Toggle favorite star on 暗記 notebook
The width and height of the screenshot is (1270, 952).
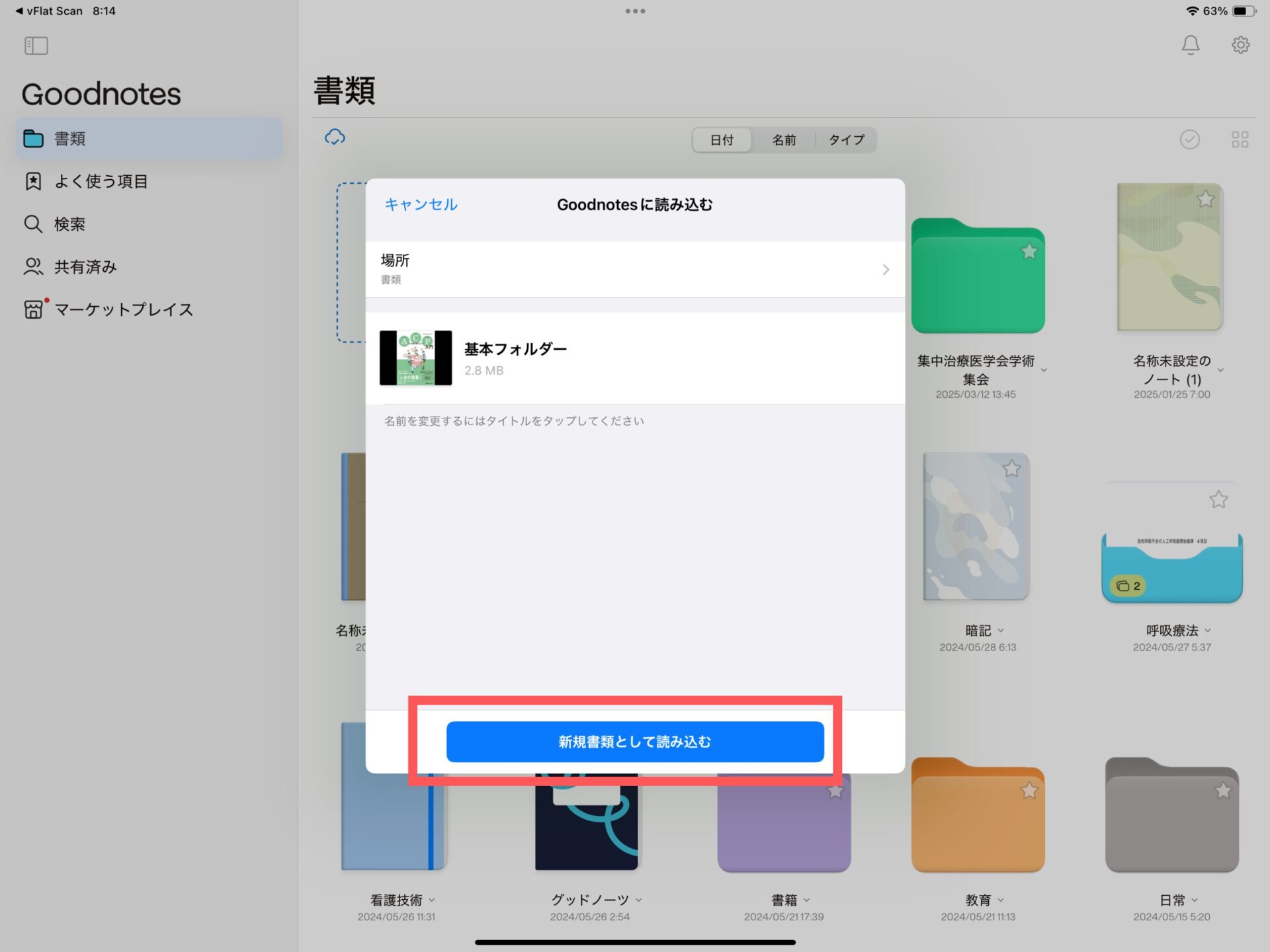(1011, 469)
